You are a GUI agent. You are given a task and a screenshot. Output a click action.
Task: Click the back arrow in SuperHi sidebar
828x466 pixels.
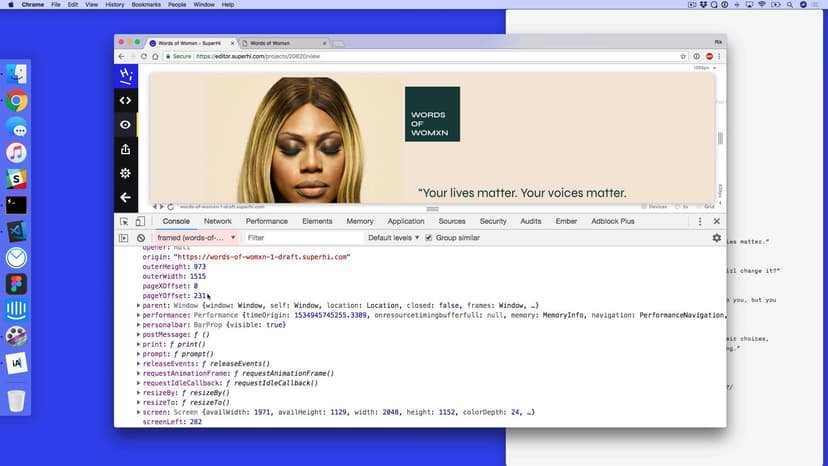tap(125, 198)
